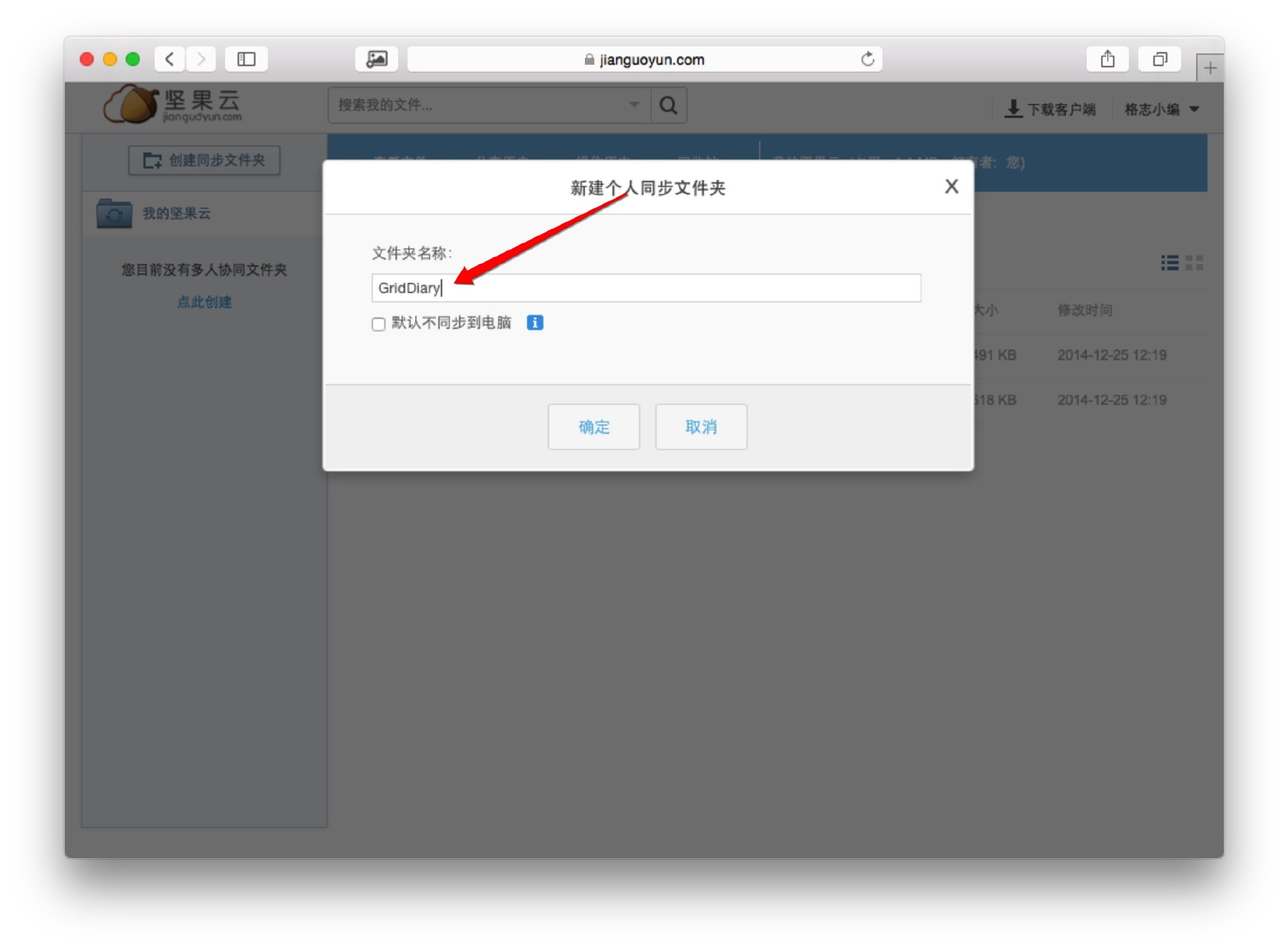
Task: Click the 确定 button
Action: click(x=593, y=427)
